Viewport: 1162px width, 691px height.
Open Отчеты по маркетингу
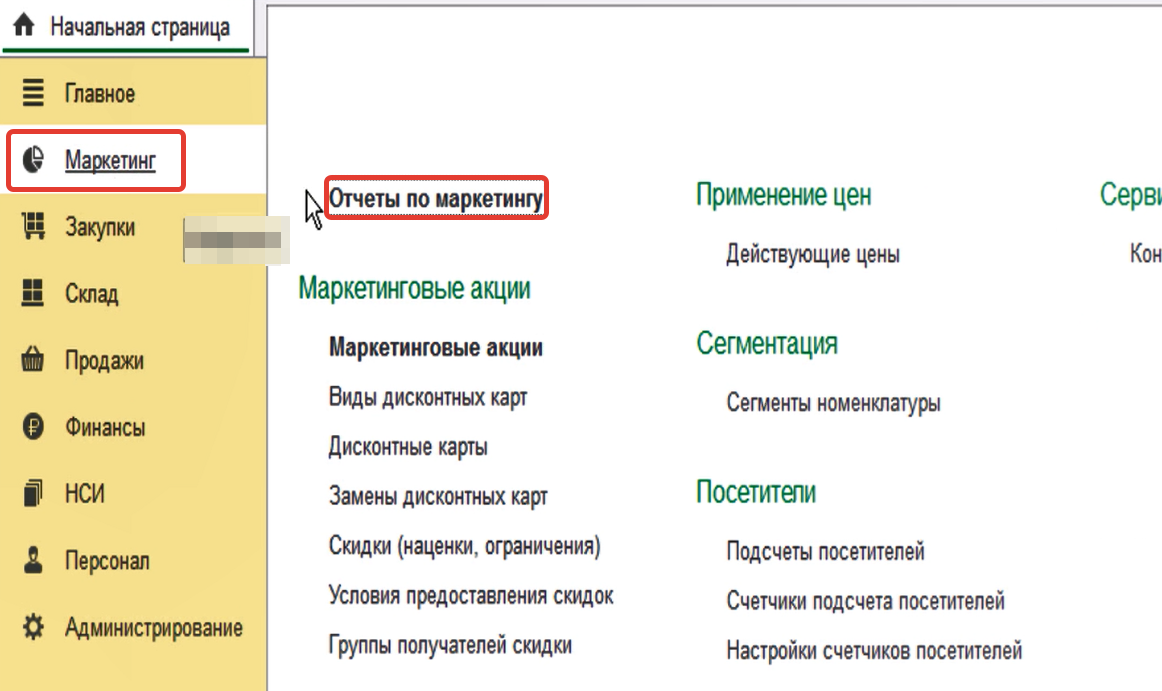[436, 199]
